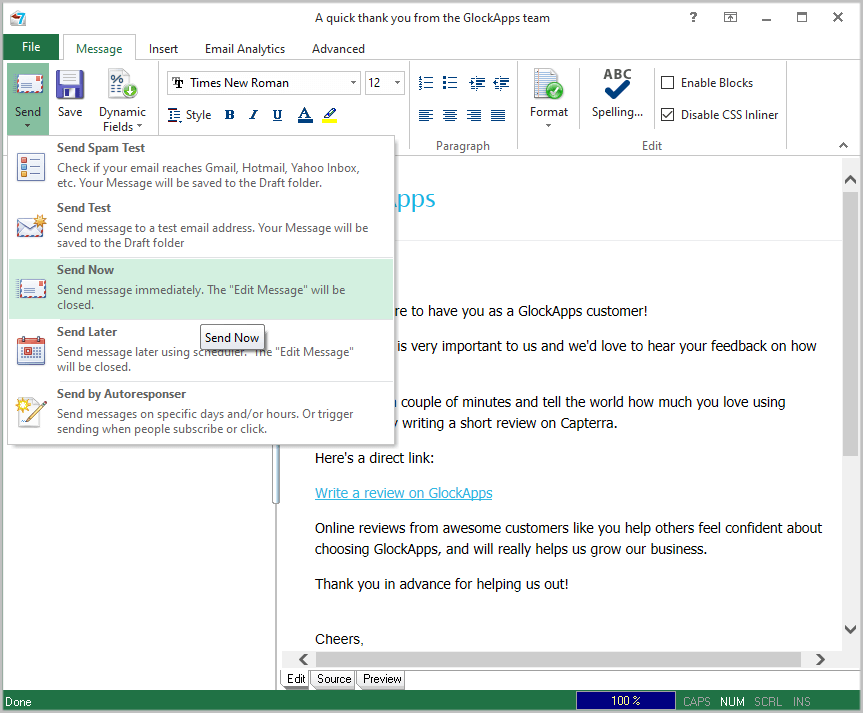The width and height of the screenshot is (863, 713).
Task: Decrease paragraph indent
Action: 501,83
